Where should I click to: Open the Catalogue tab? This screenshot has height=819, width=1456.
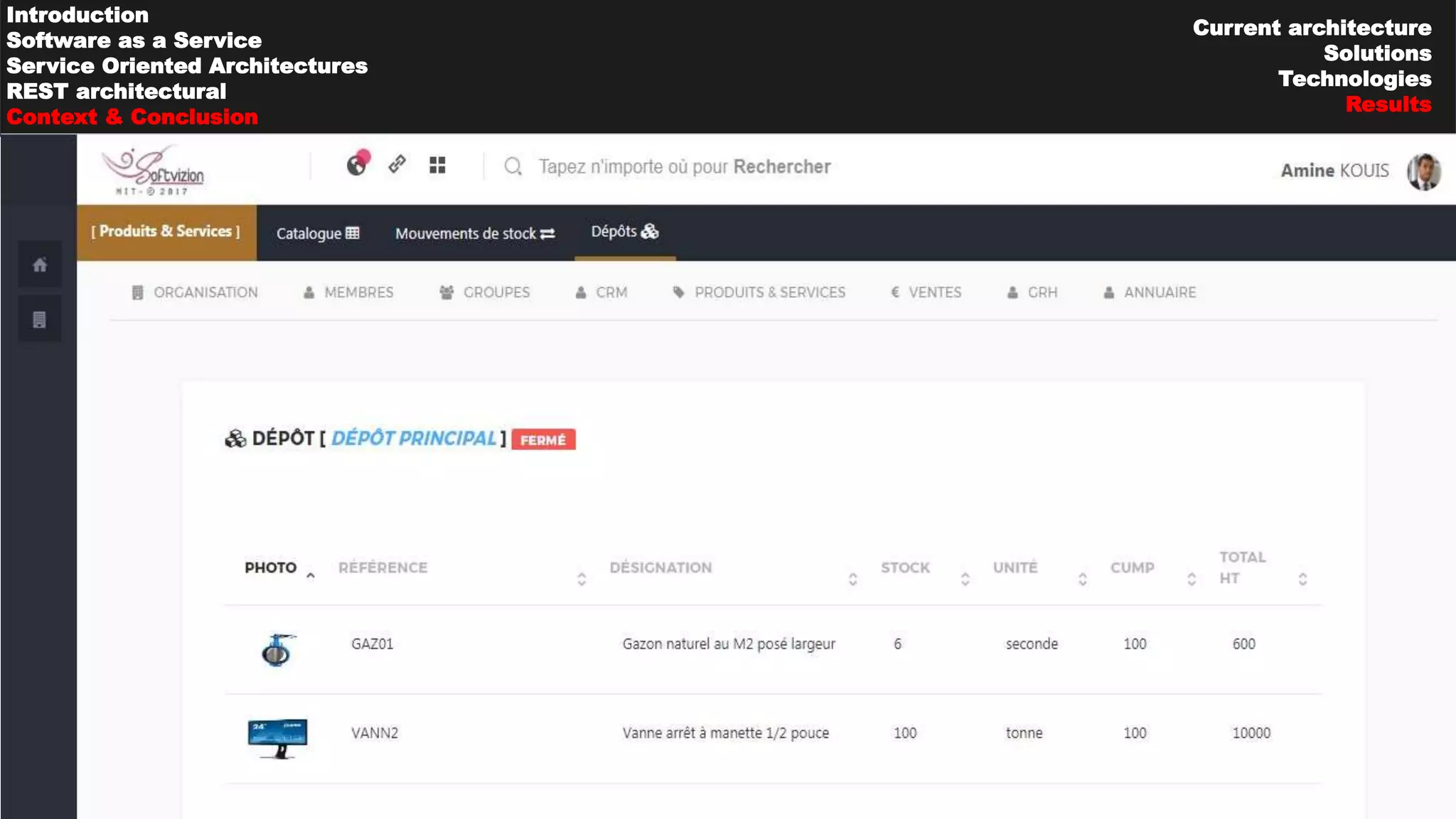(317, 233)
